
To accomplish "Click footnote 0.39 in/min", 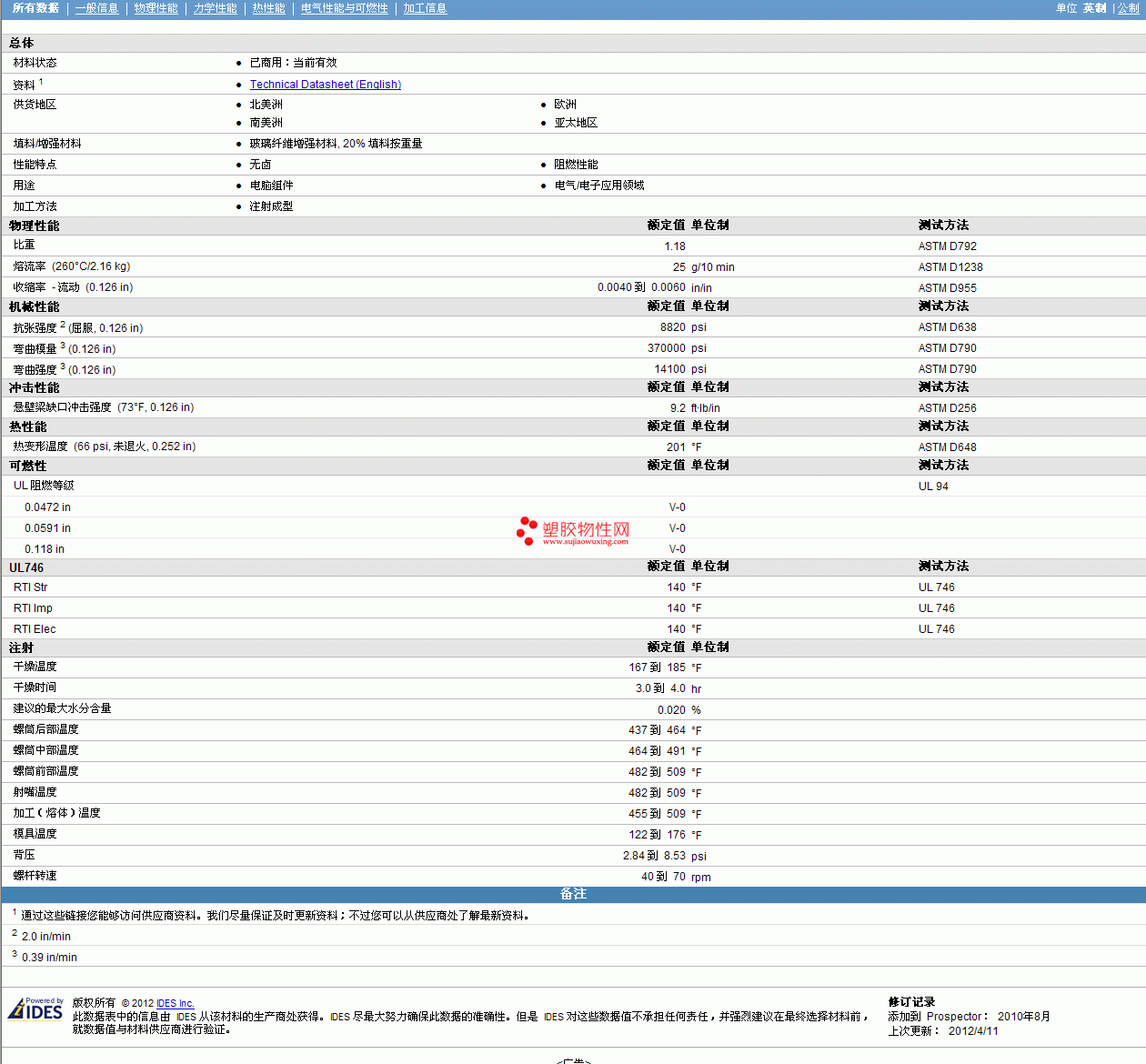I will coord(49,958).
